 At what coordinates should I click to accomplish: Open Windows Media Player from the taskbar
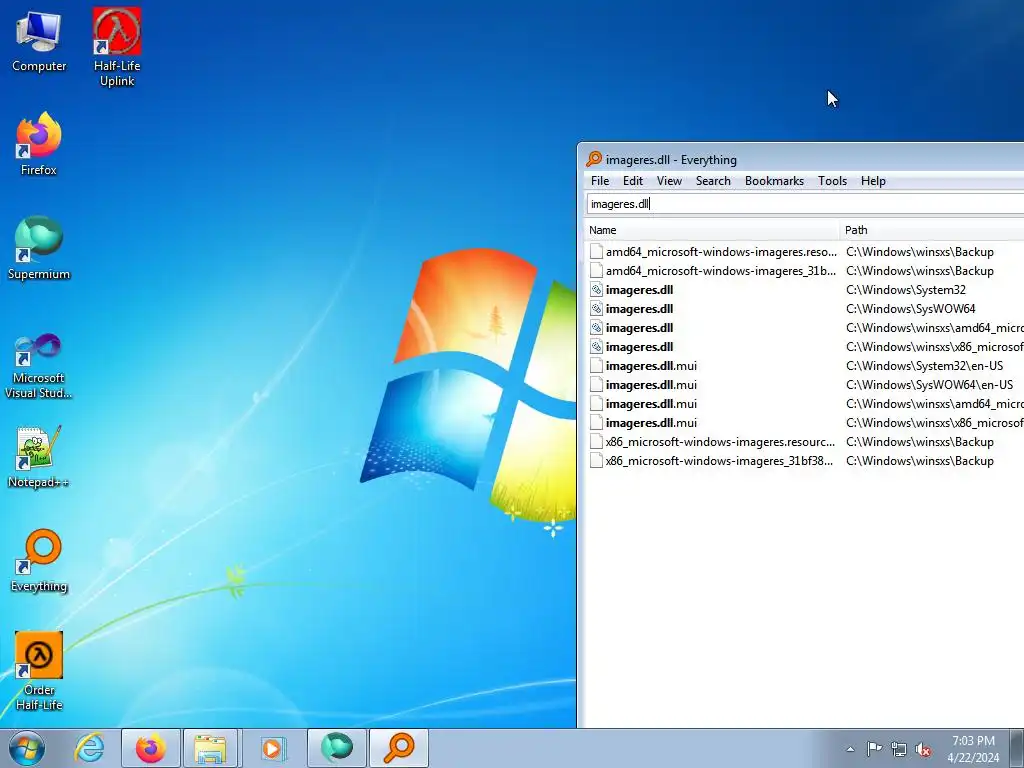click(273, 748)
